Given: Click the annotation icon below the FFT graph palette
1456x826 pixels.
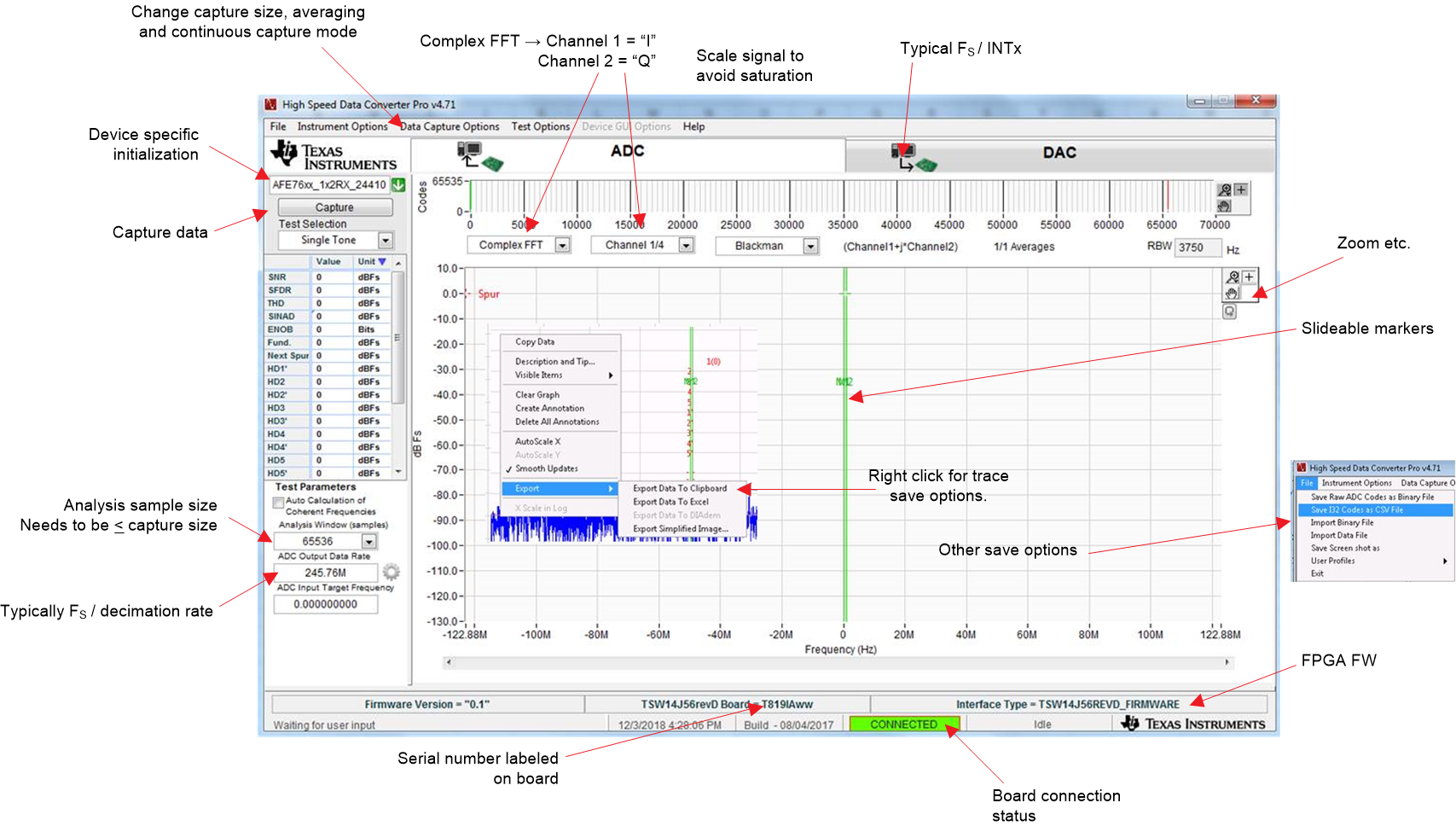Looking at the screenshot, I should point(1229,311).
